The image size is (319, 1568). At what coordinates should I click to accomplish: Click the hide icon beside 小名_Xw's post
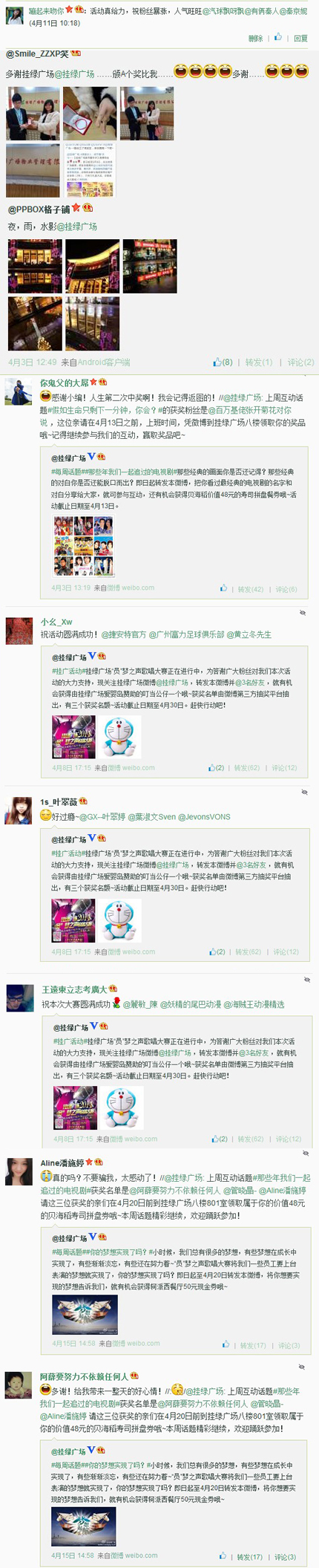click(303, 614)
